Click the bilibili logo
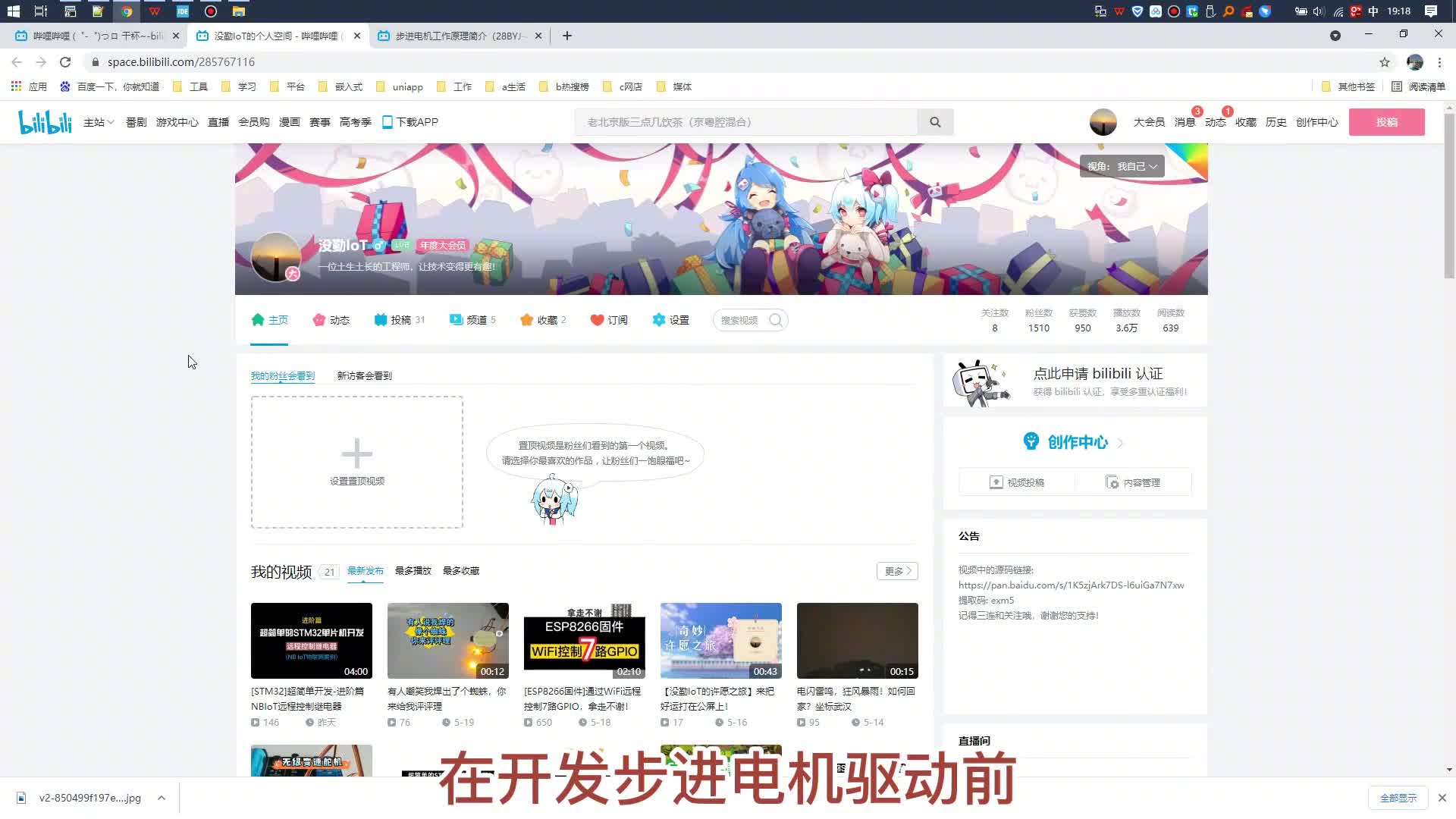Screen dimensions: 1456x819 pyautogui.click(x=45, y=122)
